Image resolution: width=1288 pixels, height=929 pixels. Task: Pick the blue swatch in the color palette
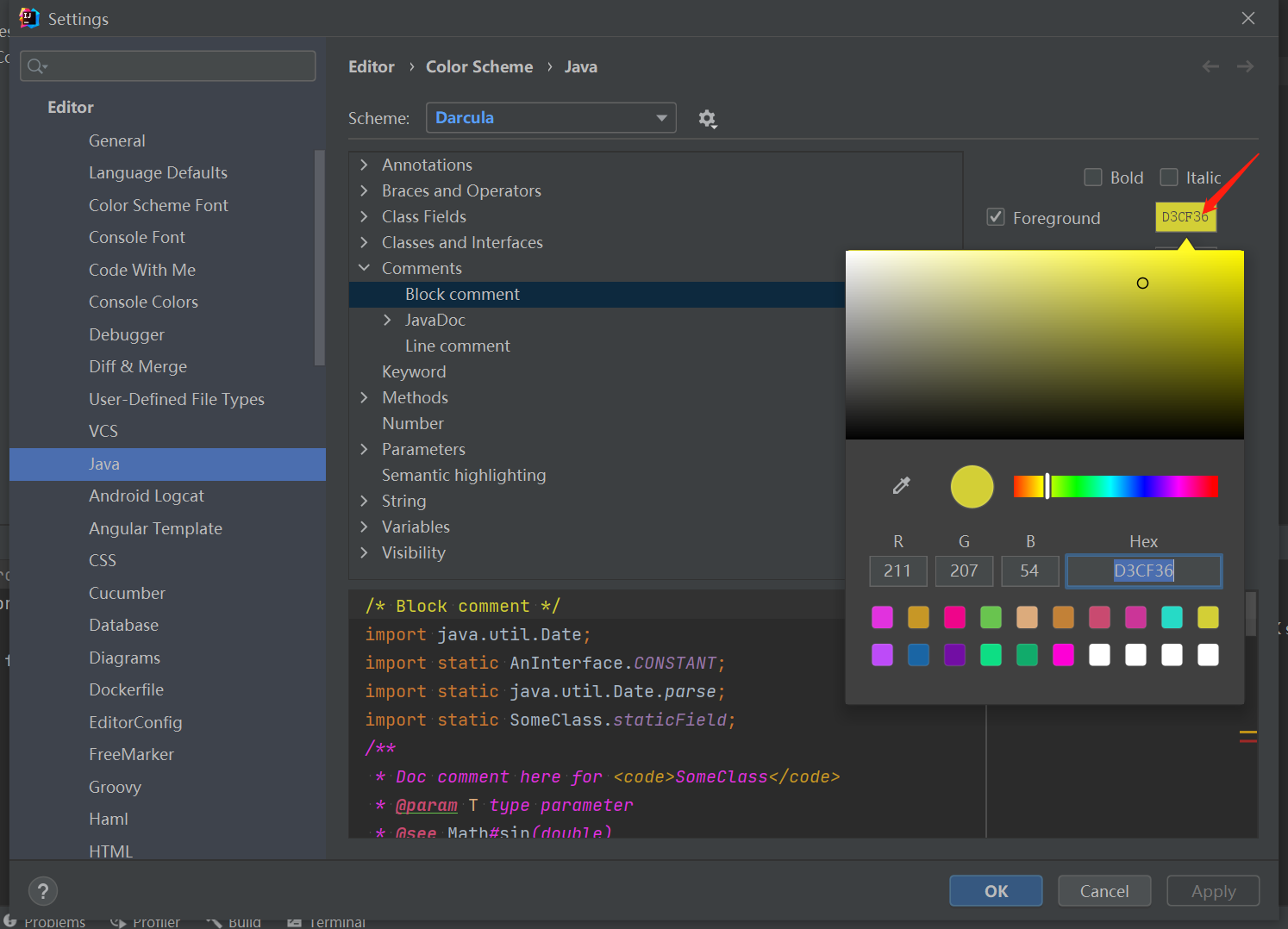tap(918, 655)
